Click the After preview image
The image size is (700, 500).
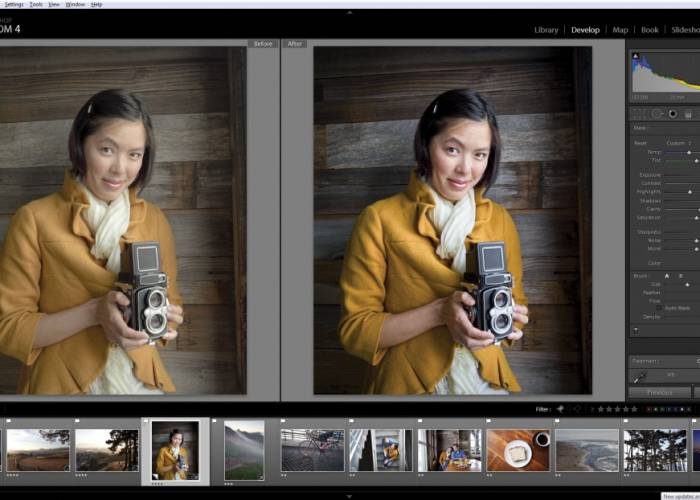453,221
